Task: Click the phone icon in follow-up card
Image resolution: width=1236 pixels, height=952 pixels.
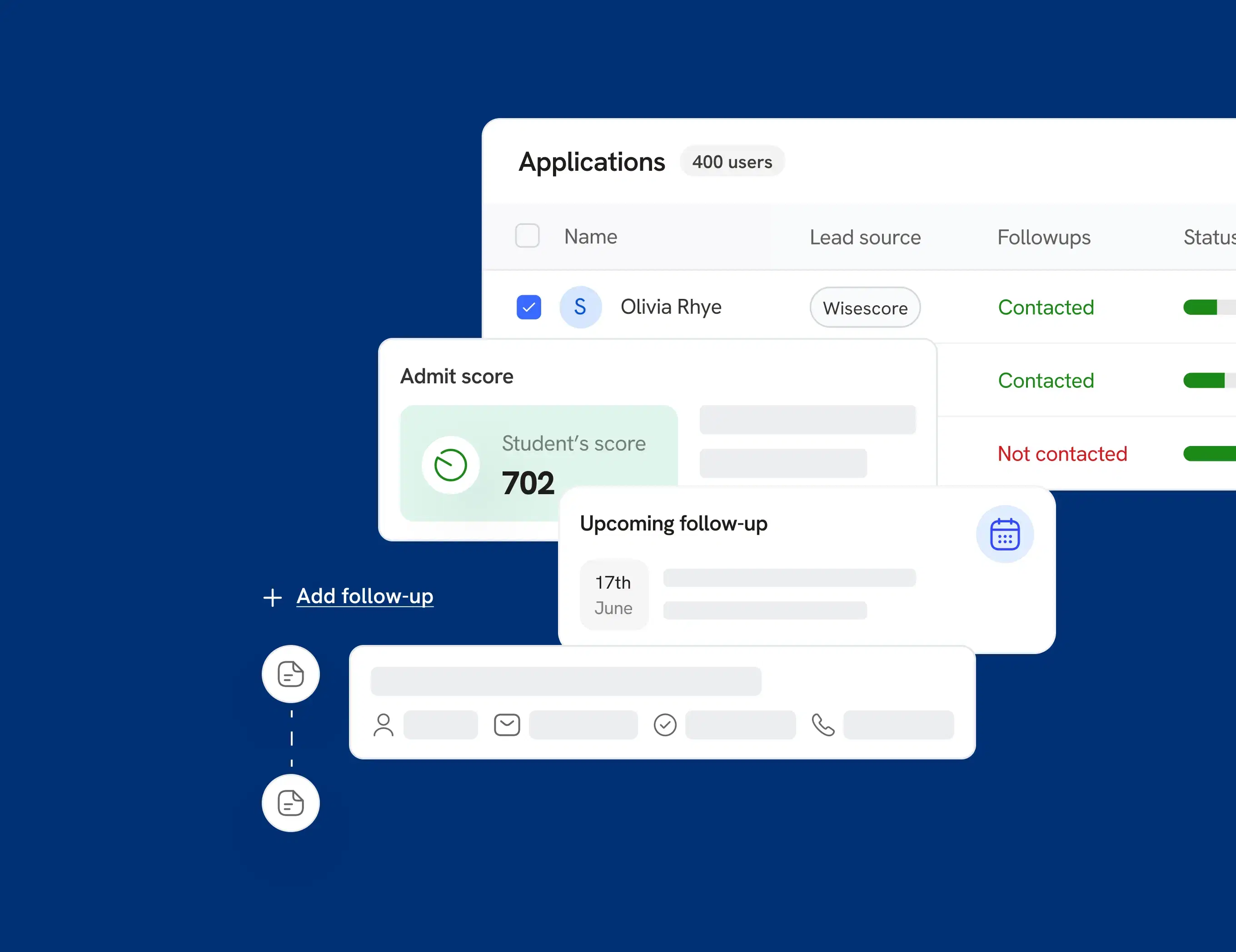Action: 823,724
